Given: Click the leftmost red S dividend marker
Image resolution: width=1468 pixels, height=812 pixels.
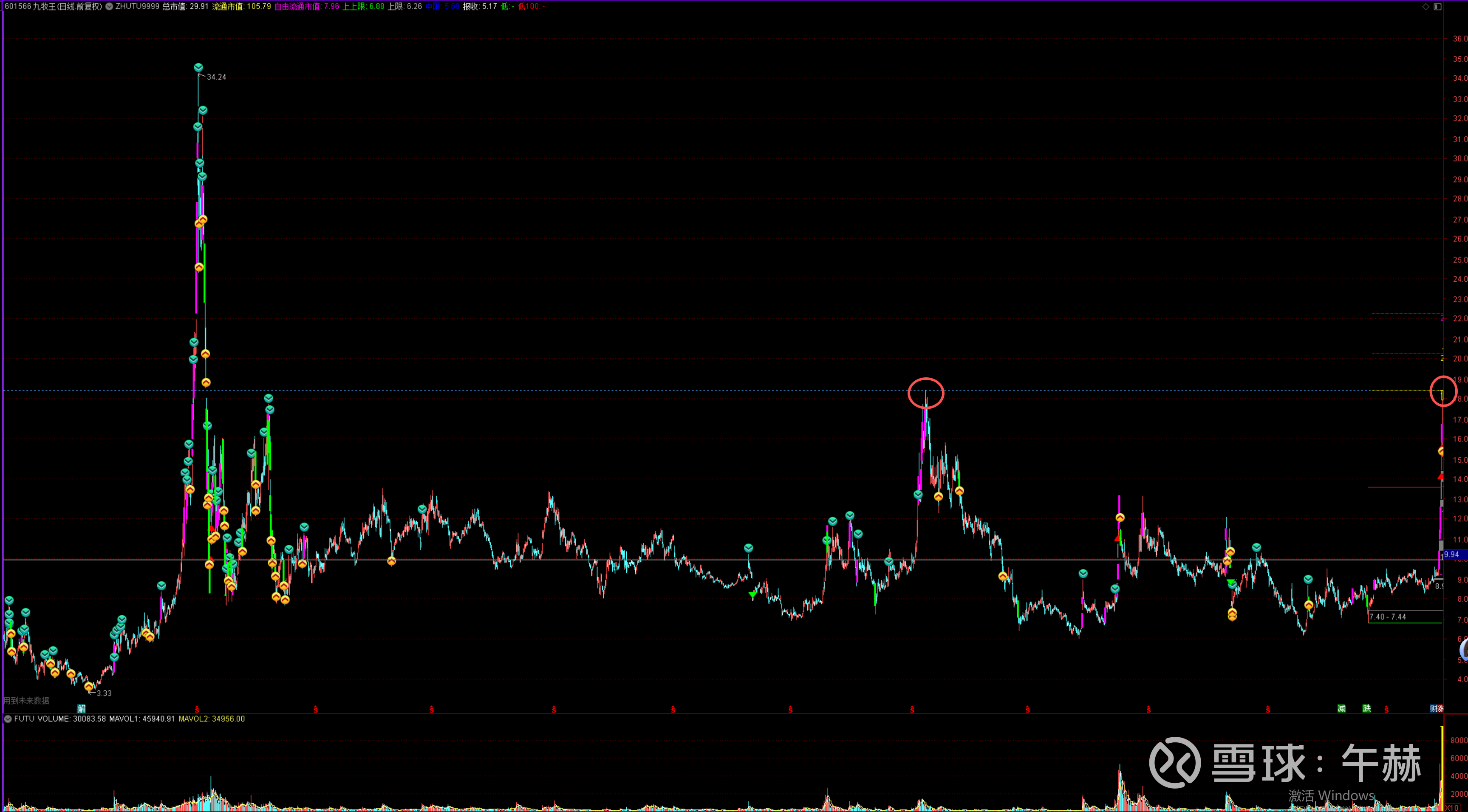Looking at the screenshot, I should pos(197,710).
